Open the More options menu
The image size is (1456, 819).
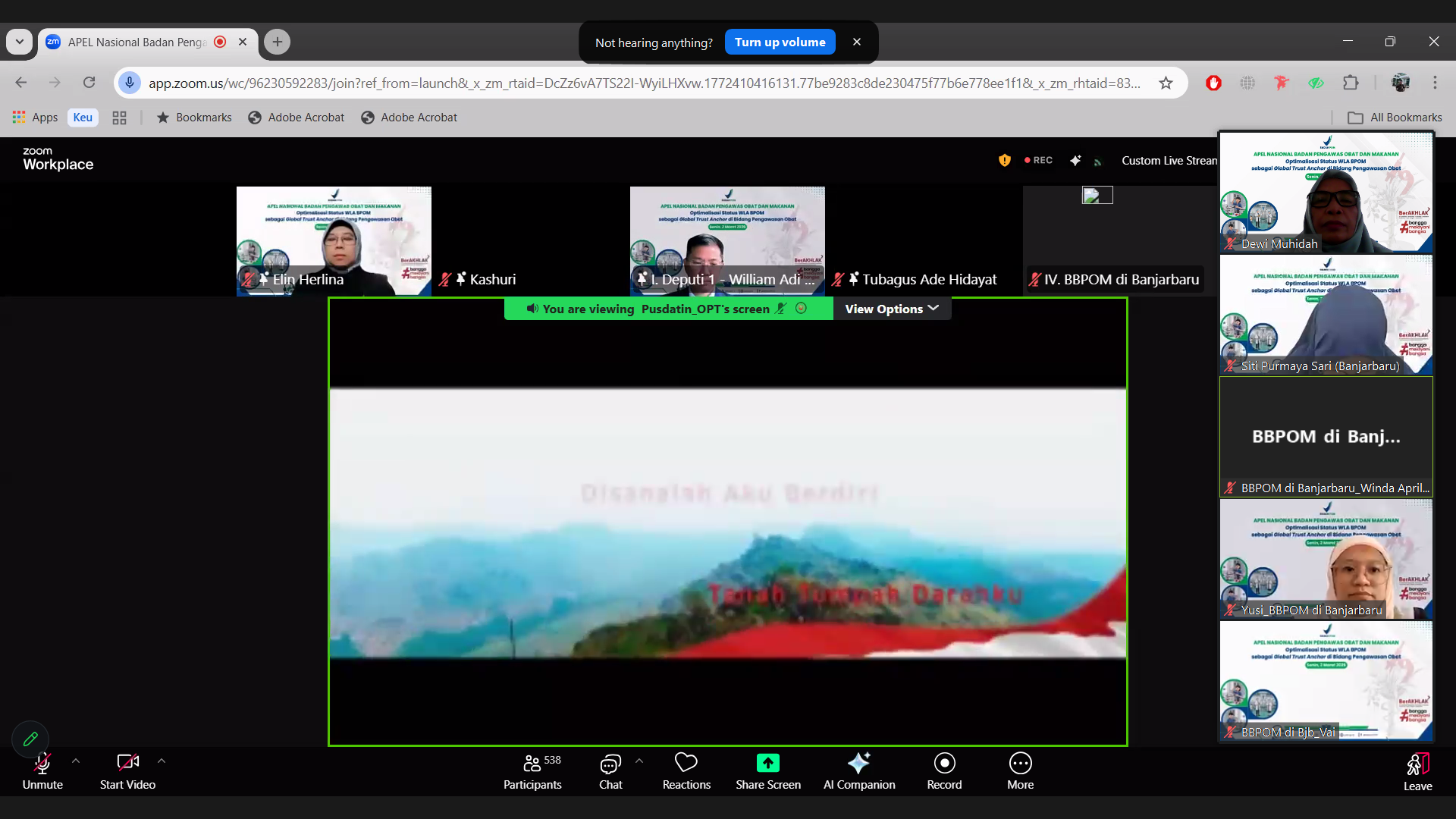click(x=1020, y=770)
